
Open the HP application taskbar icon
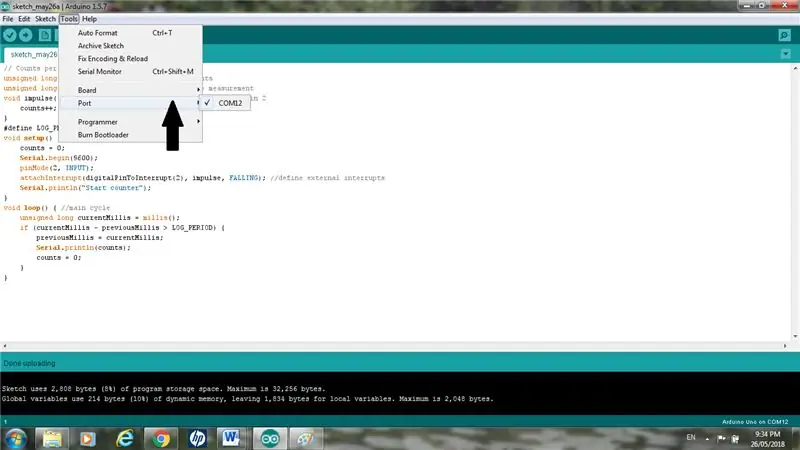pyautogui.click(x=197, y=439)
